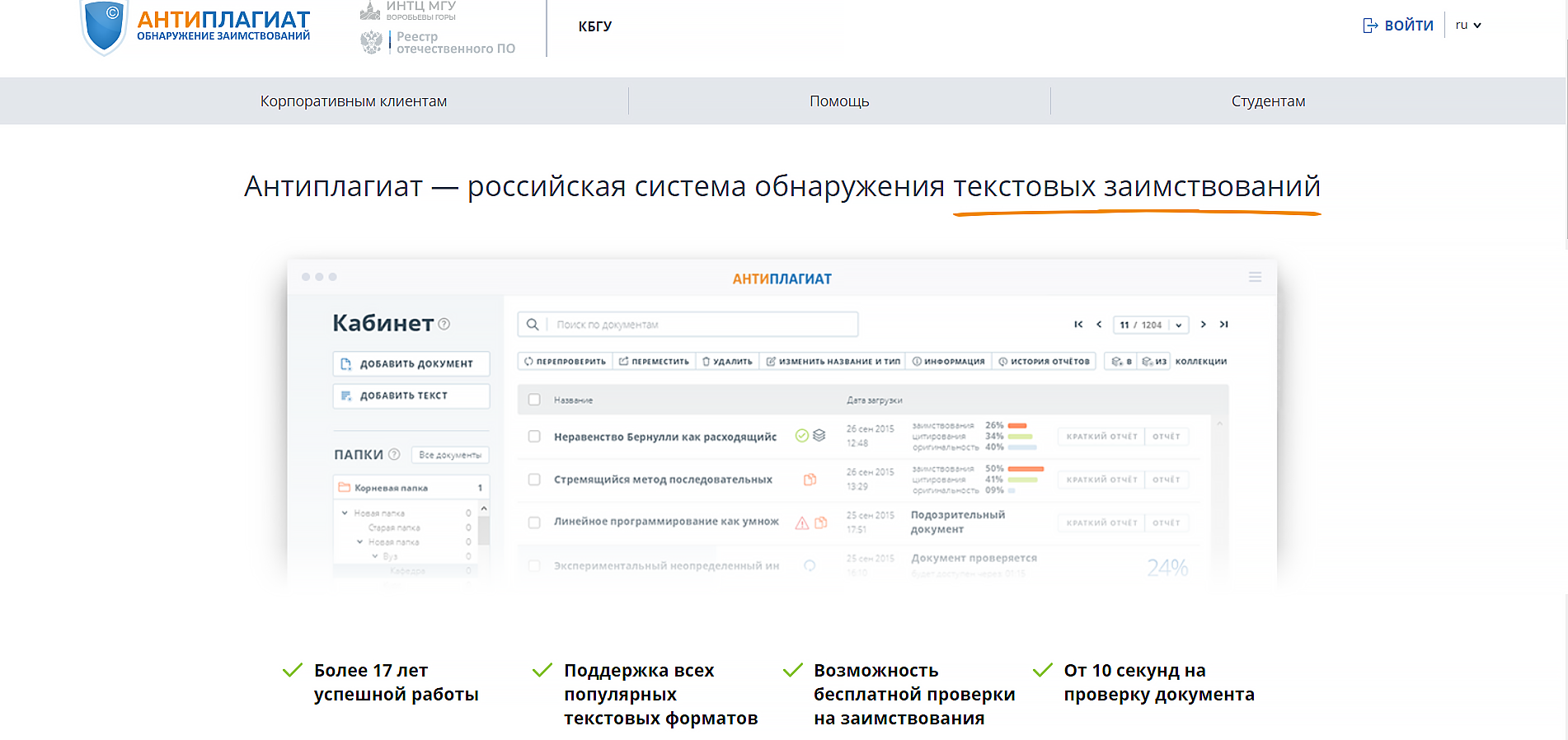Click the ИСТОРИЯ ОТЧЁТОВ toolbar button
This screenshot has height=740, width=1568.
coord(1044,362)
